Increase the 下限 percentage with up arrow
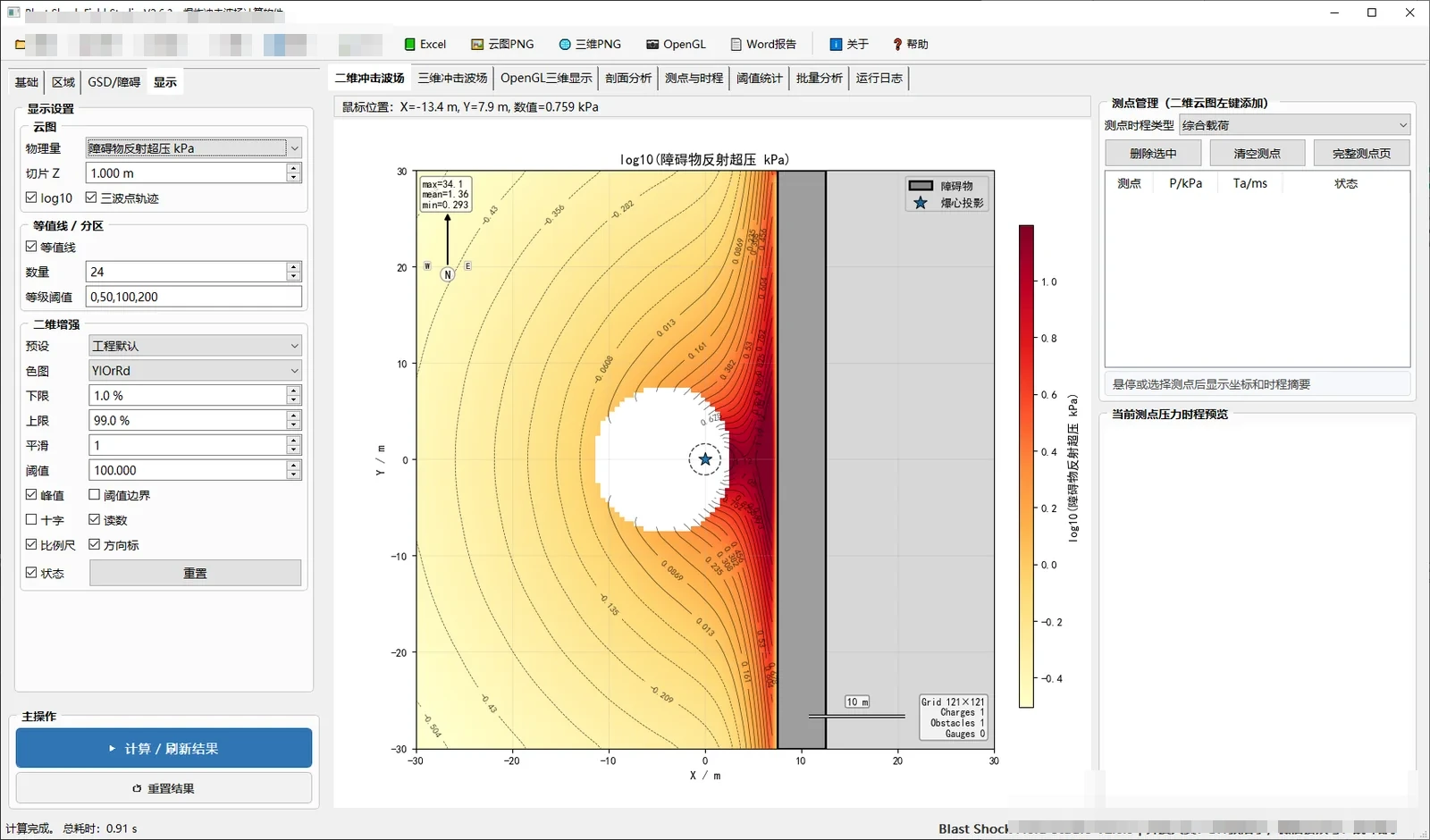Viewport: 1430px width, 840px height. [x=293, y=391]
